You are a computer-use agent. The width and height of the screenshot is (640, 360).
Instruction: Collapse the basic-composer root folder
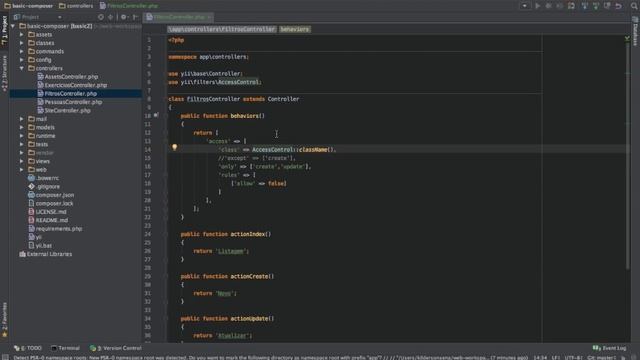point(13,26)
